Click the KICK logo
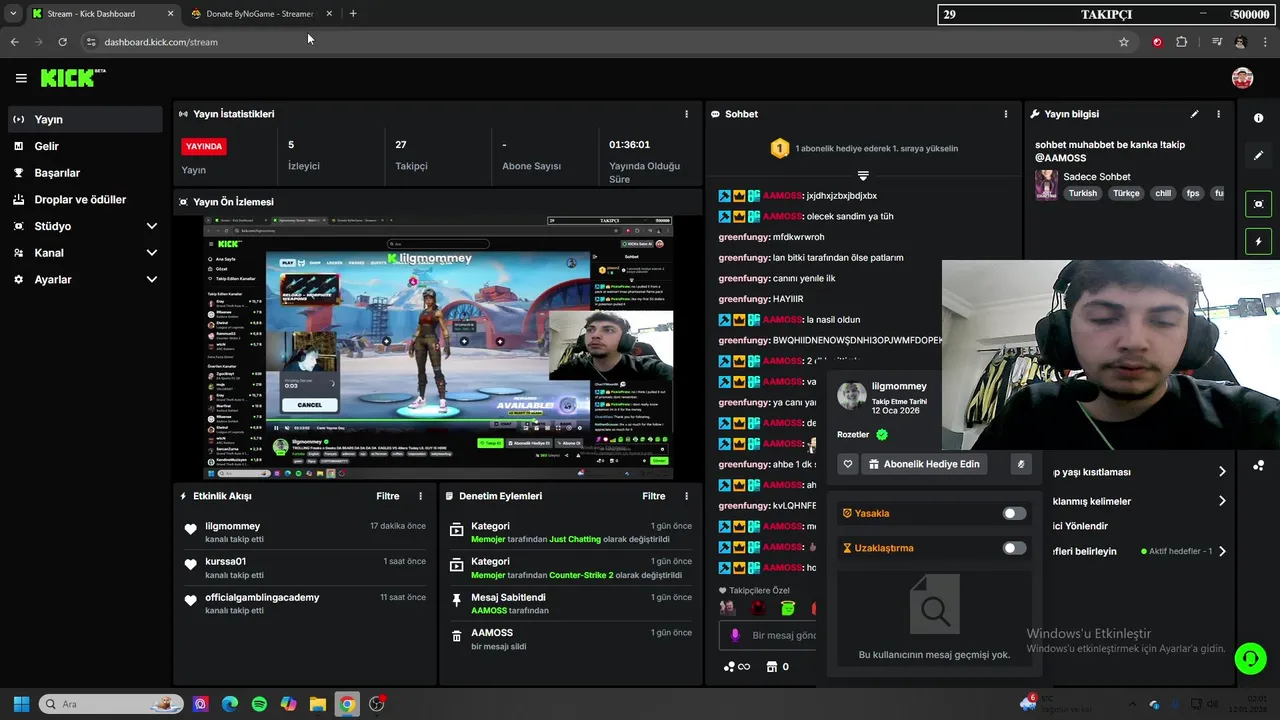This screenshot has height=720, width=1280. point(72,78)
